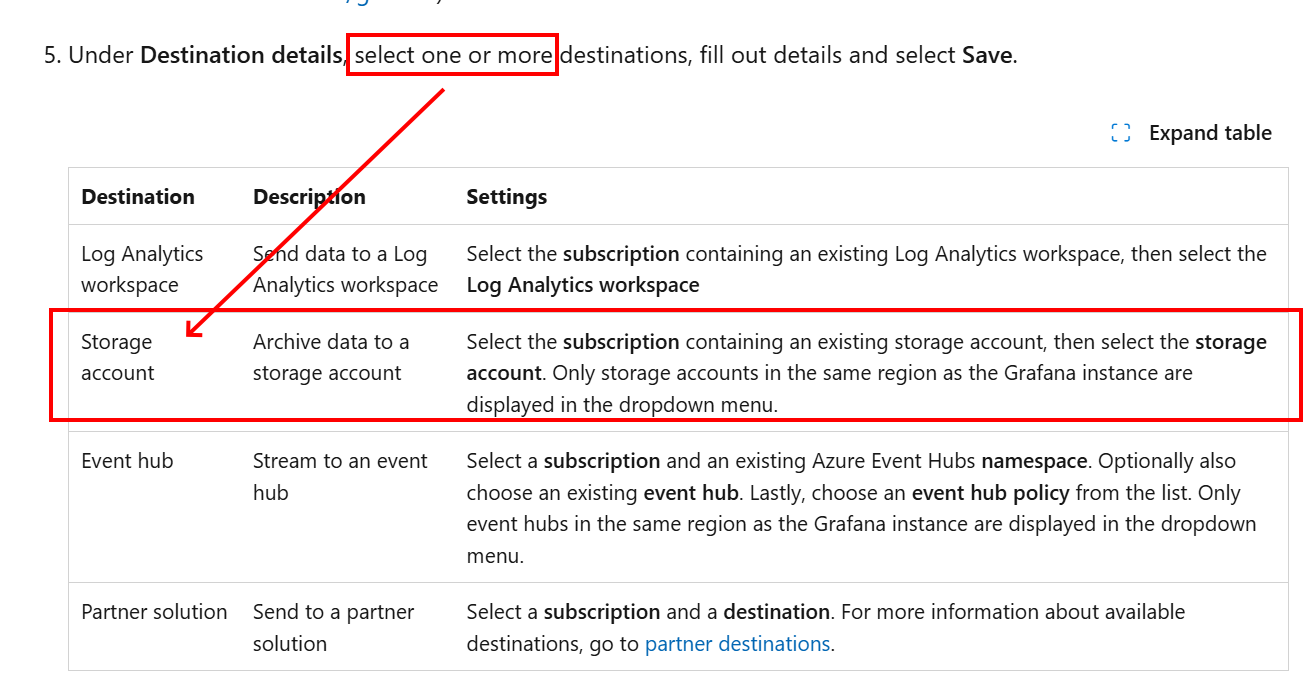Select the Partner solution destination cell
Screen dimensions: 1313x692
pyautogui.click(x=154, y=612)
